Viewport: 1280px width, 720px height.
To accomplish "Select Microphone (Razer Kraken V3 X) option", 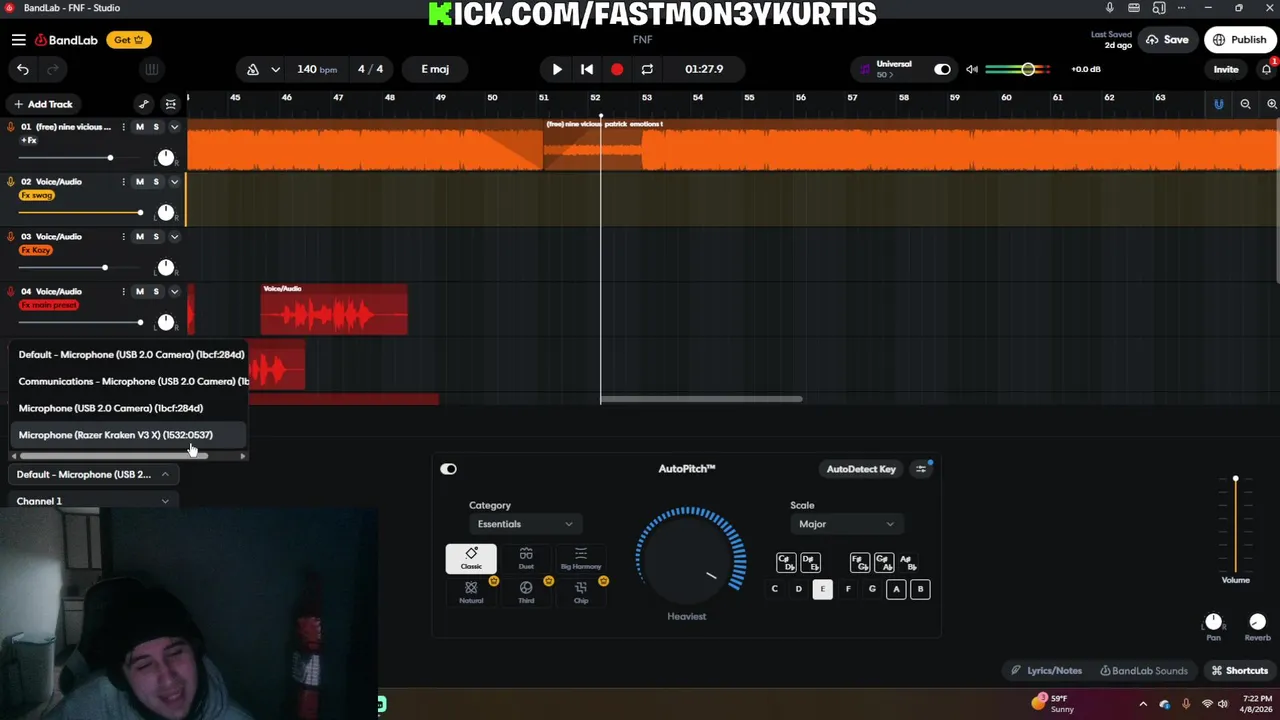I will 130,435.
